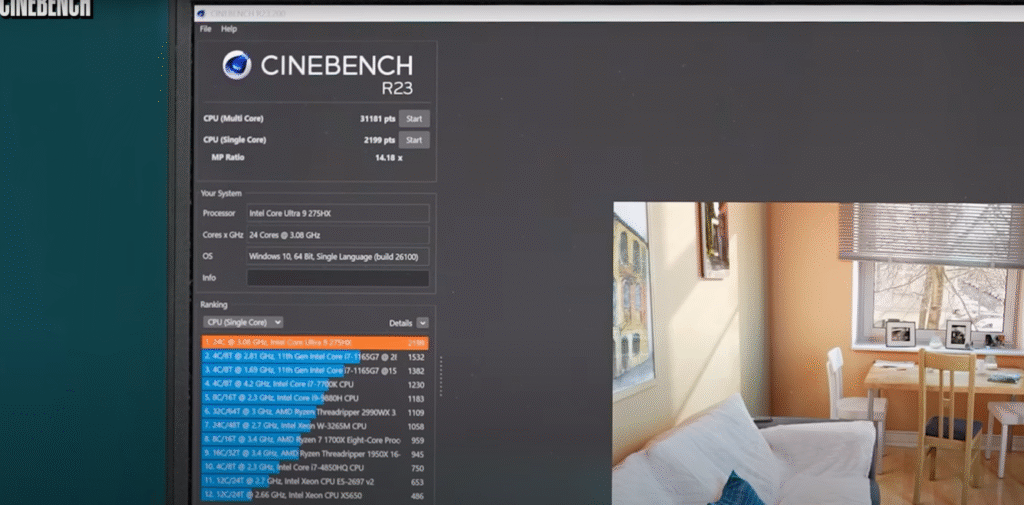
Task: Click the Cores x GHz field
Action: 337,235
